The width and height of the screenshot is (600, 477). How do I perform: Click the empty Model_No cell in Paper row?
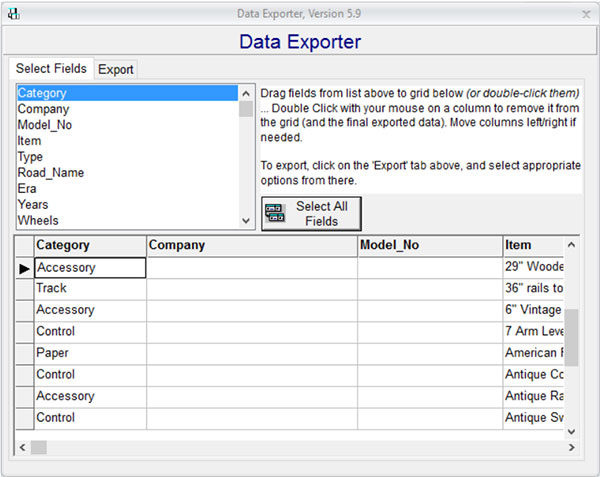(x=430, y=354)
